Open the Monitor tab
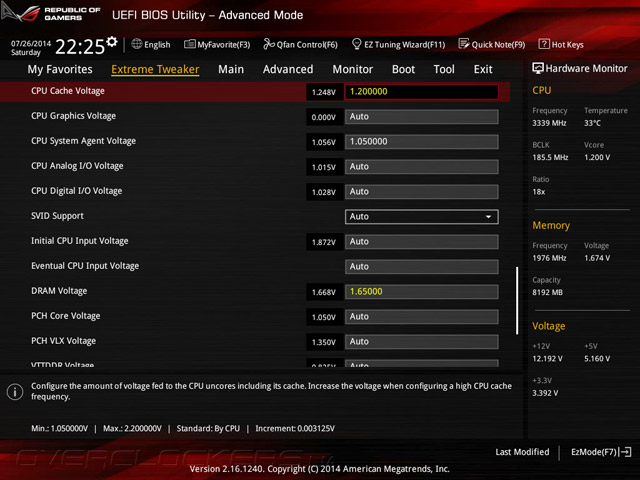 point(353,69)
